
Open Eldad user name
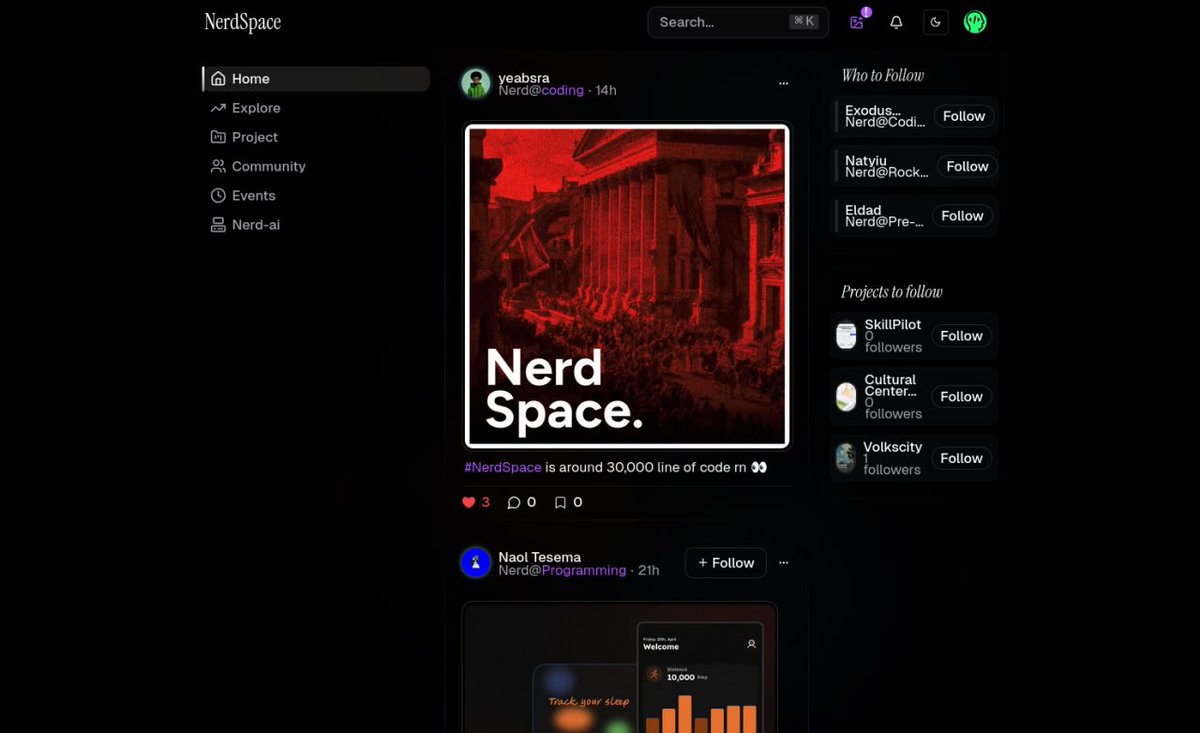[863, 210]
